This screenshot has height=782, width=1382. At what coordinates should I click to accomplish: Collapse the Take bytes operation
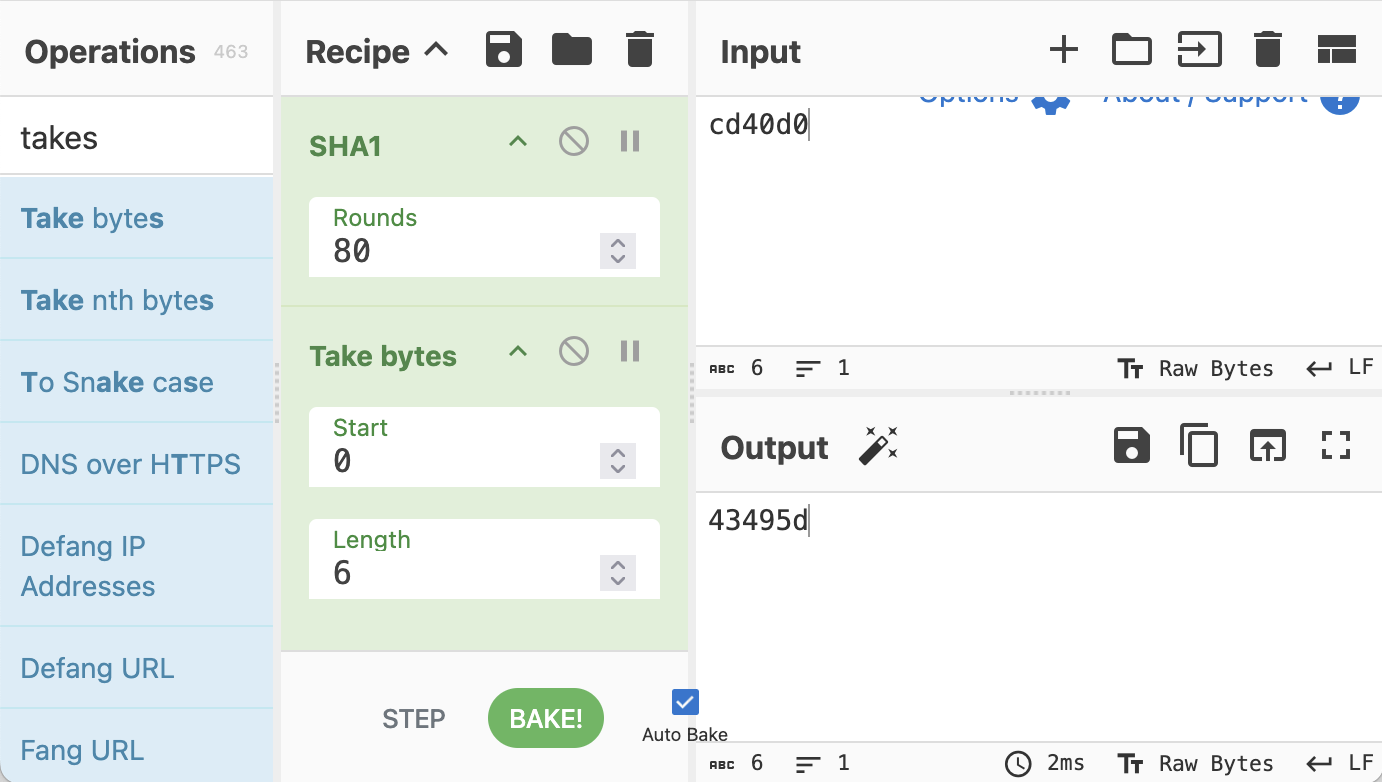517,351
